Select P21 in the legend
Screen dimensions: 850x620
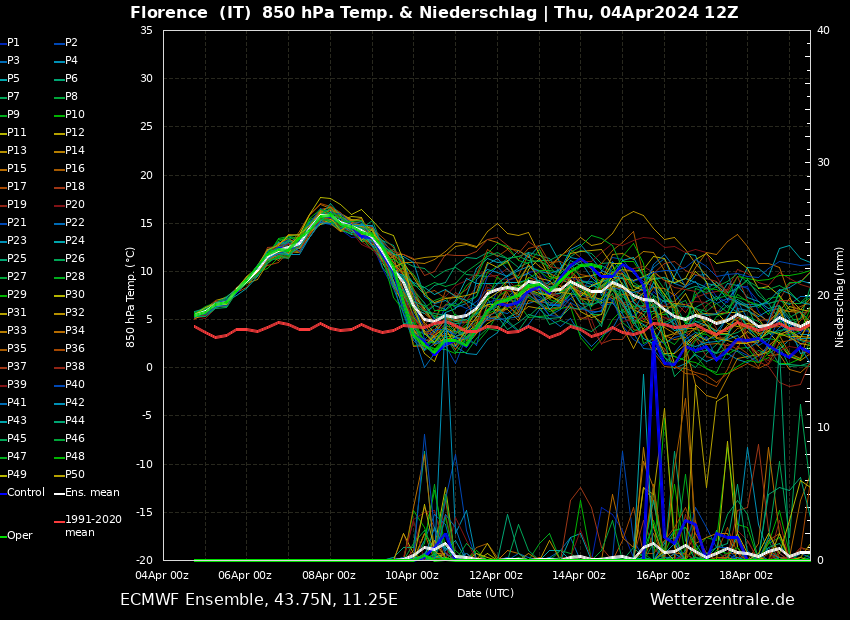[x=13, y=222]
